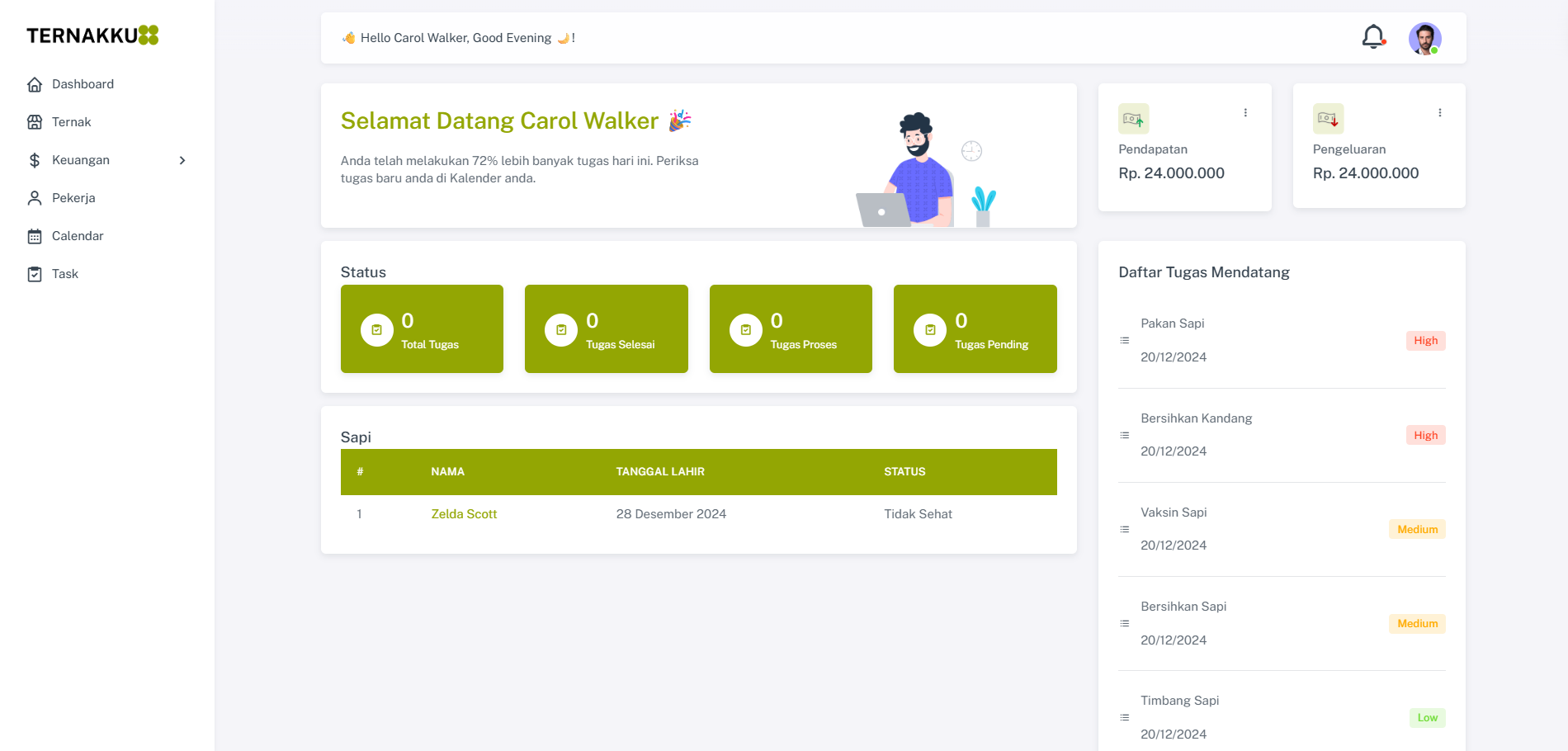Expand the Keuangan submenu chevron

[182, 160]
